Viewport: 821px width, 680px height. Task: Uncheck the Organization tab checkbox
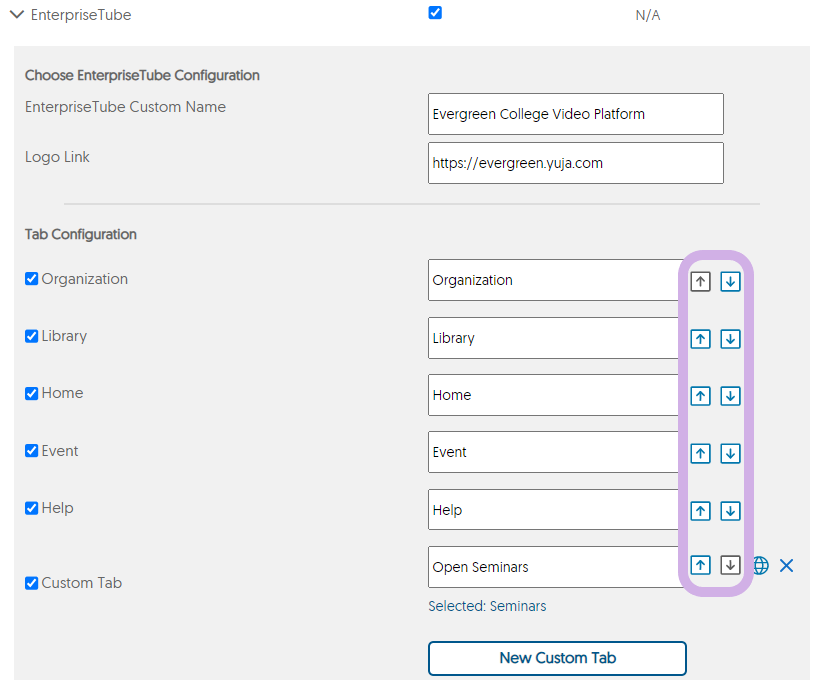click(31, 278)
